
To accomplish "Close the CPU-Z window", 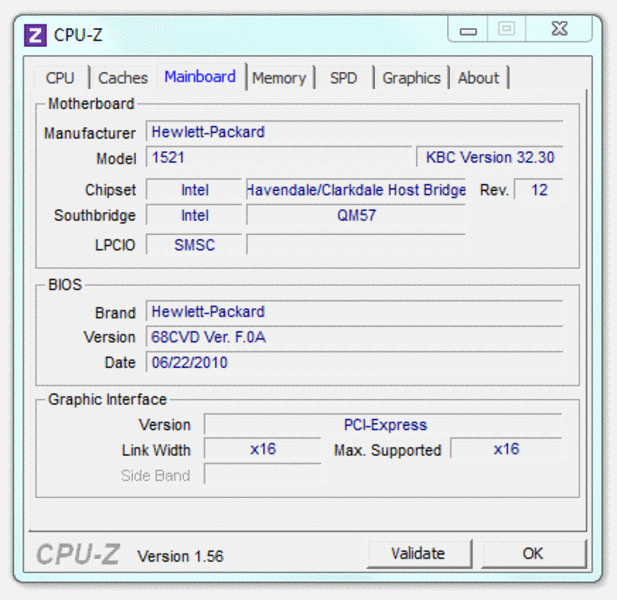I will pos(559,29).
